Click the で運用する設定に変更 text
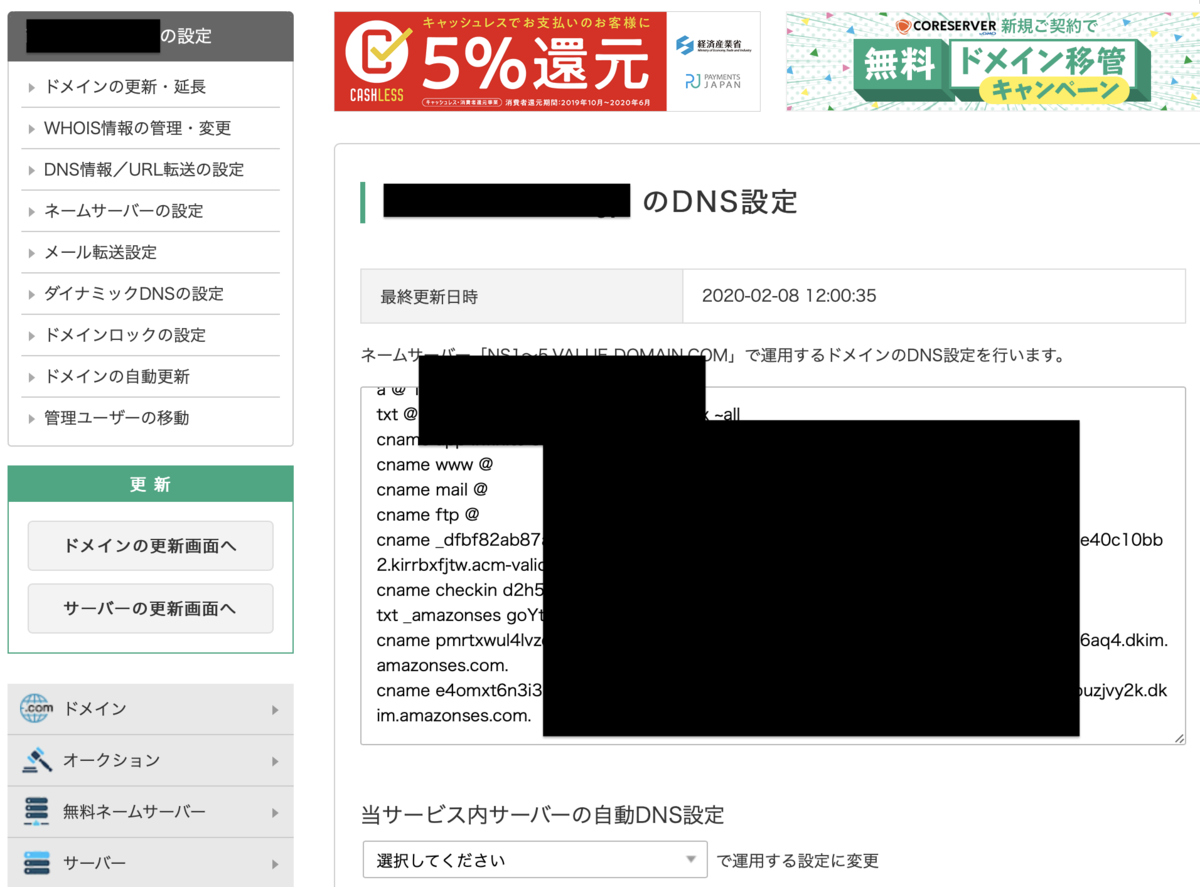 tap(798, 861)
